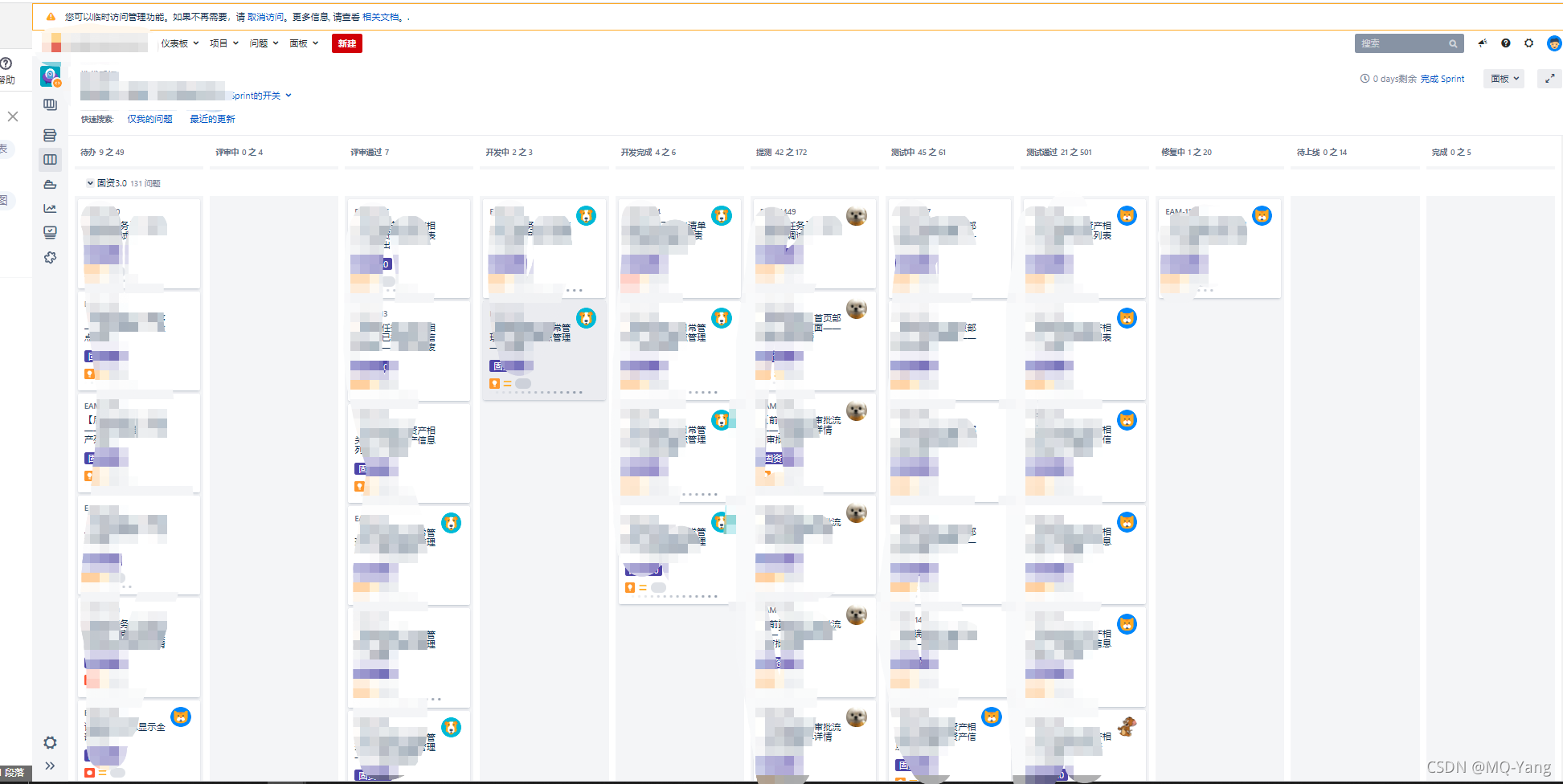Expand the sidebar with the double chevron
Image resolution: width=1563 pixels, height=784 pixels.
point(50,766)
